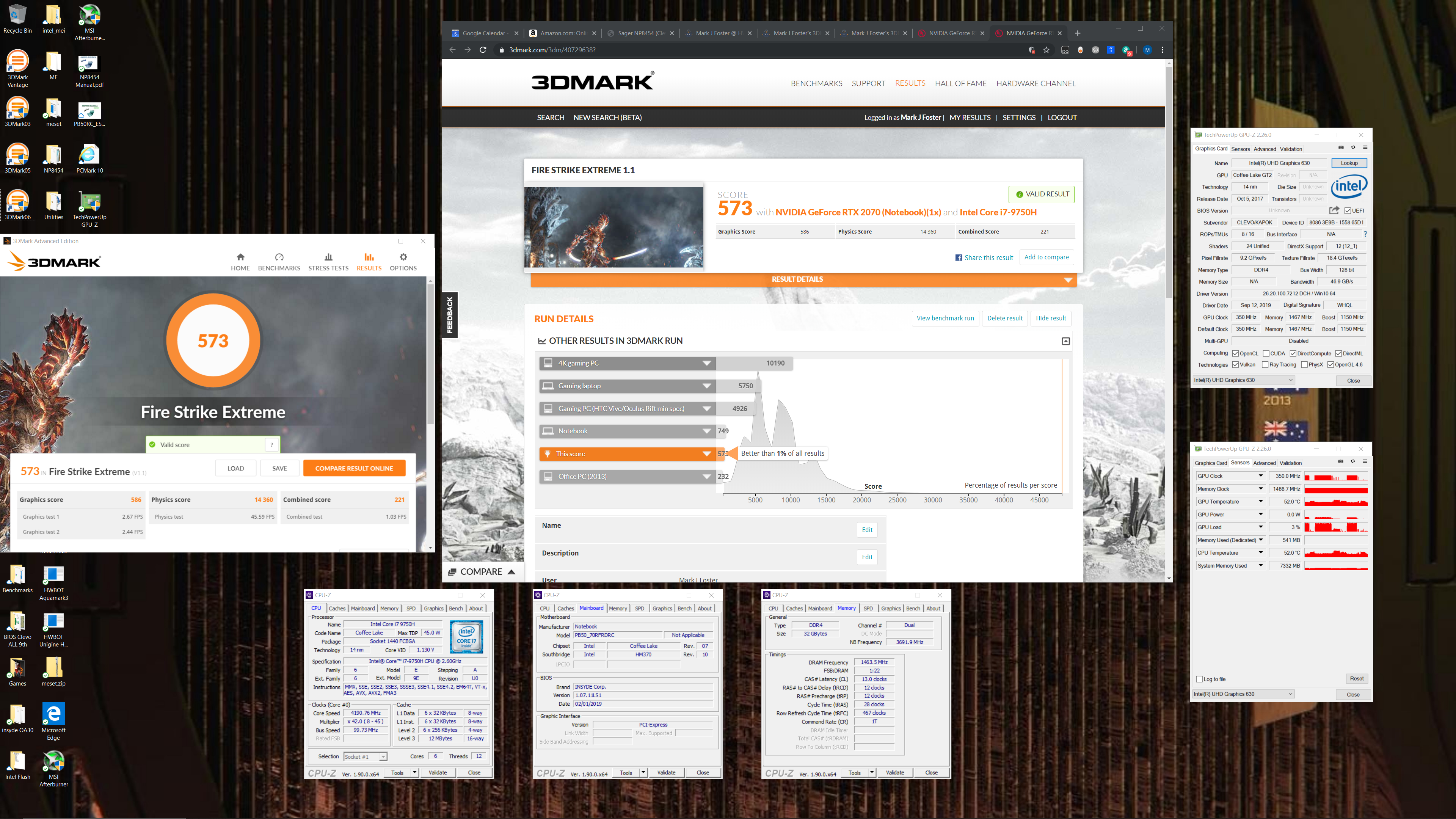Expand the RESULT DETAILS orange bar arrow
1456x819 pixels.
coord(1068,280)
